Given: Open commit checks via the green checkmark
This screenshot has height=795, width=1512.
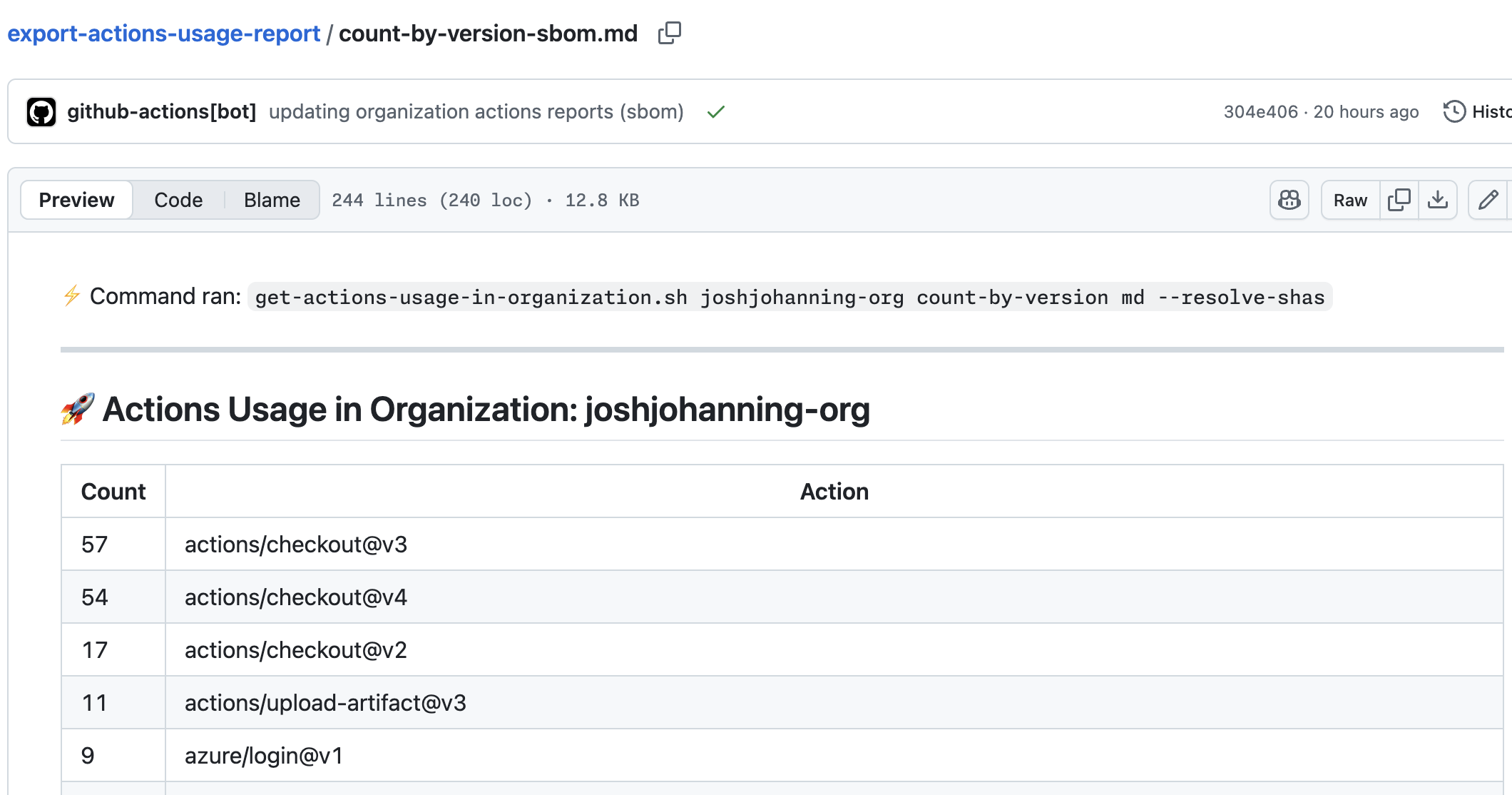Looking at the screenshot, I should 716,111.
